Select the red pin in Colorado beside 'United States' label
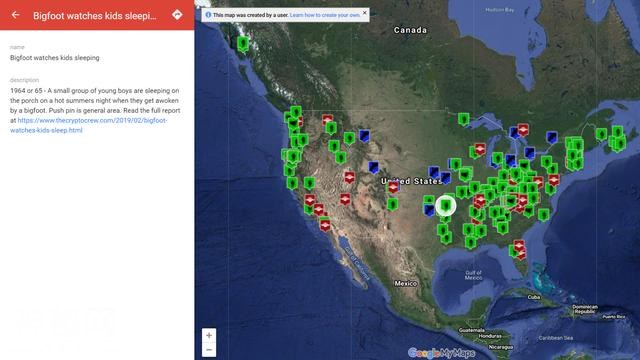Image resolution: width=640 pixels, height=360 pixels. (393, 187)
